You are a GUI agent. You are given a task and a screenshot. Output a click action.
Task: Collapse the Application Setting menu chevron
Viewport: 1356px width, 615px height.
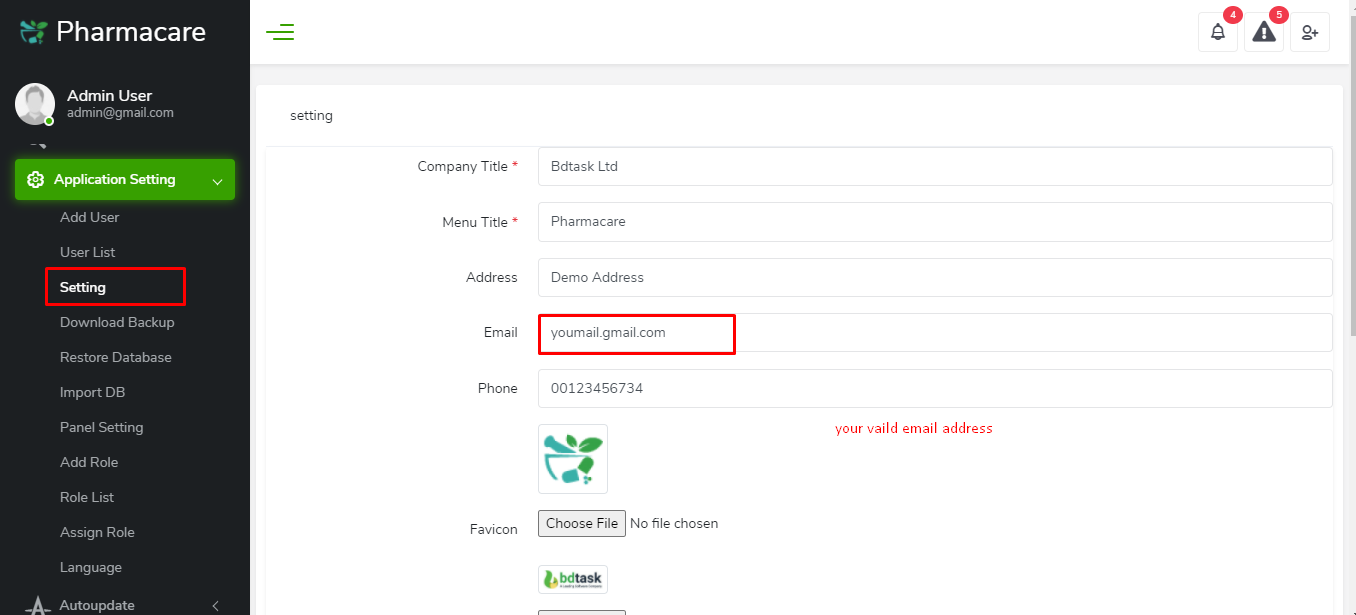[x=217, y=181]
